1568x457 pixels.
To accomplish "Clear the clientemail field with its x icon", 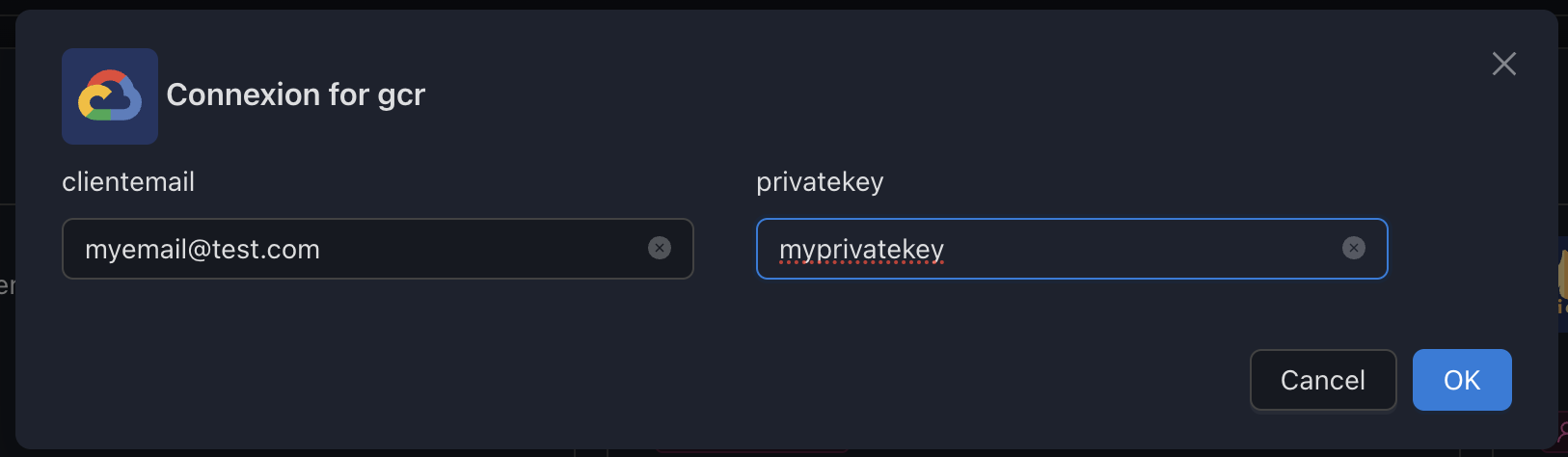I will coord(660,249).
